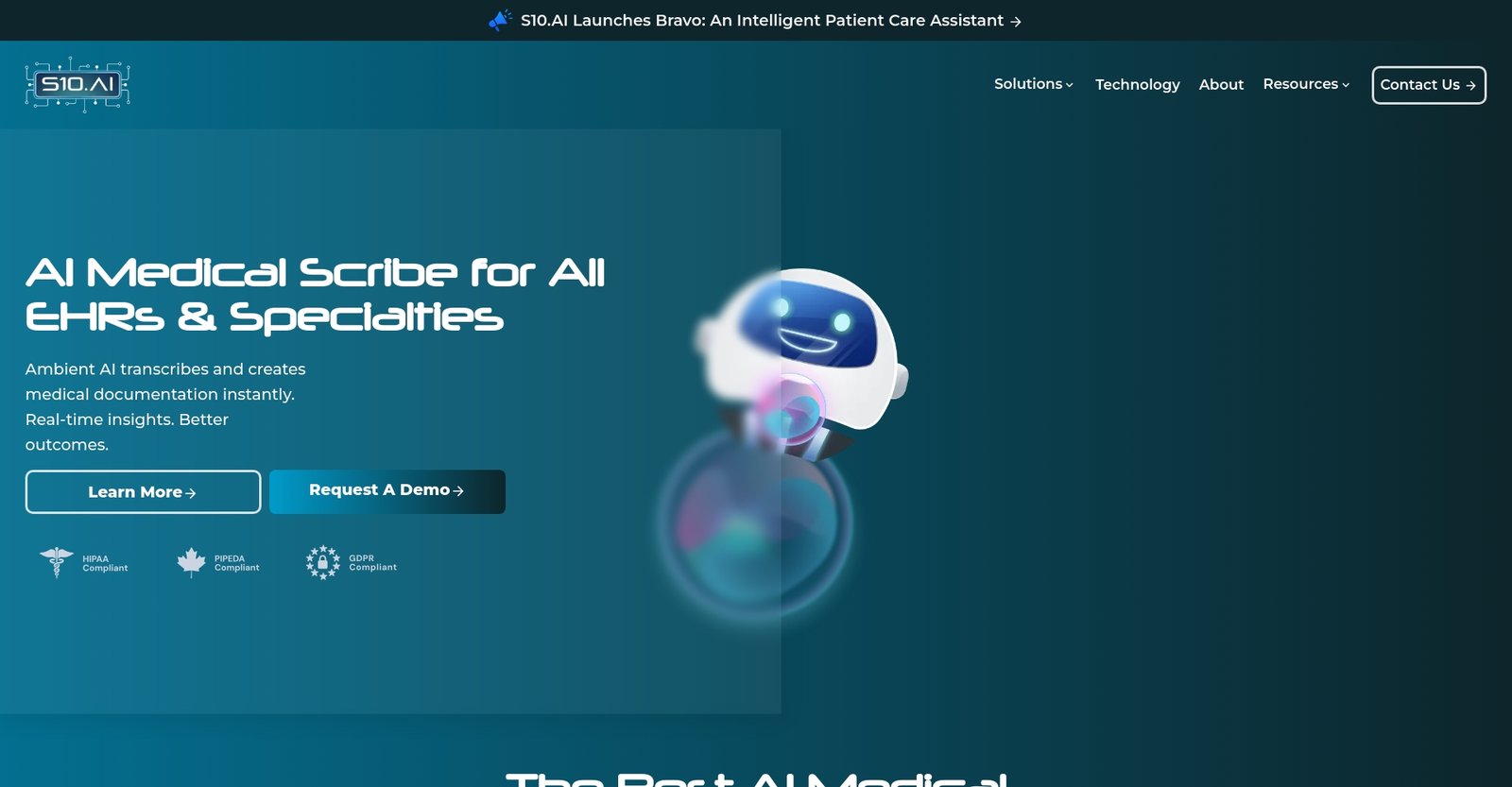The width and height of the screenshot is (1512, 787).
Task: Expand the Resources dropdown menu
Action: click(x=1306, y=84)
